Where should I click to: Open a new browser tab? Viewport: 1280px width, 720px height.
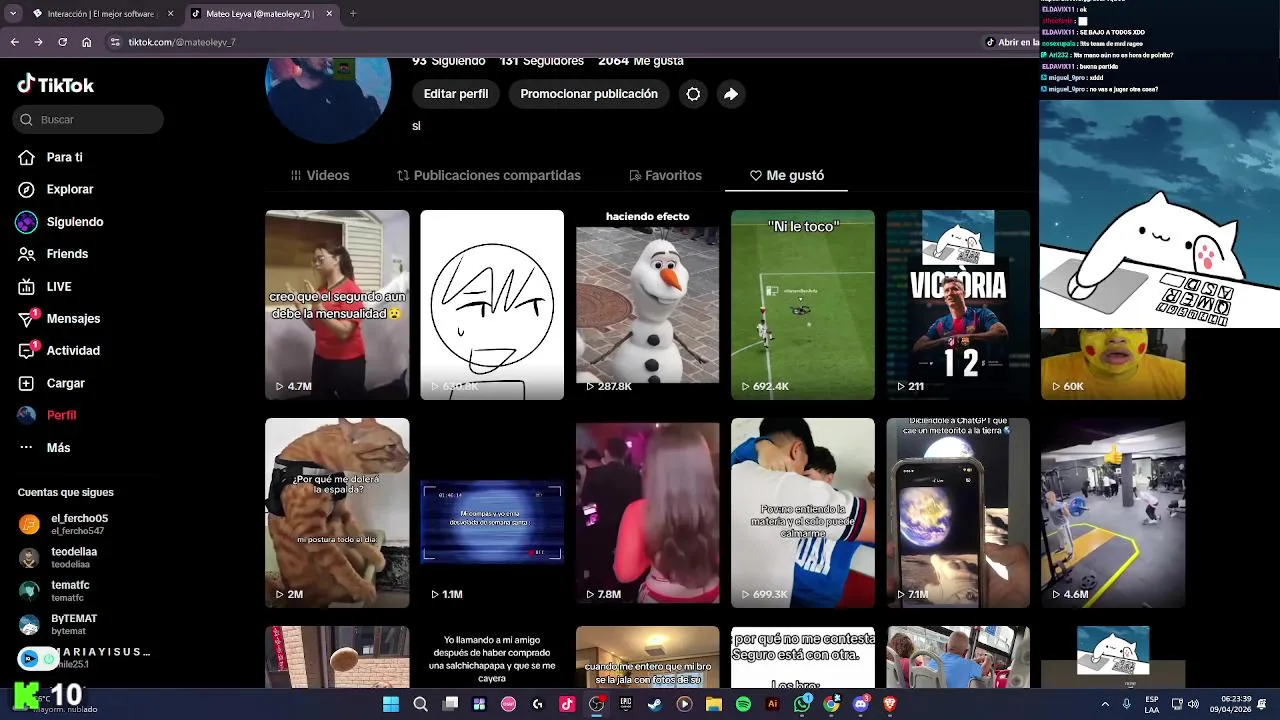click(353, 14)
